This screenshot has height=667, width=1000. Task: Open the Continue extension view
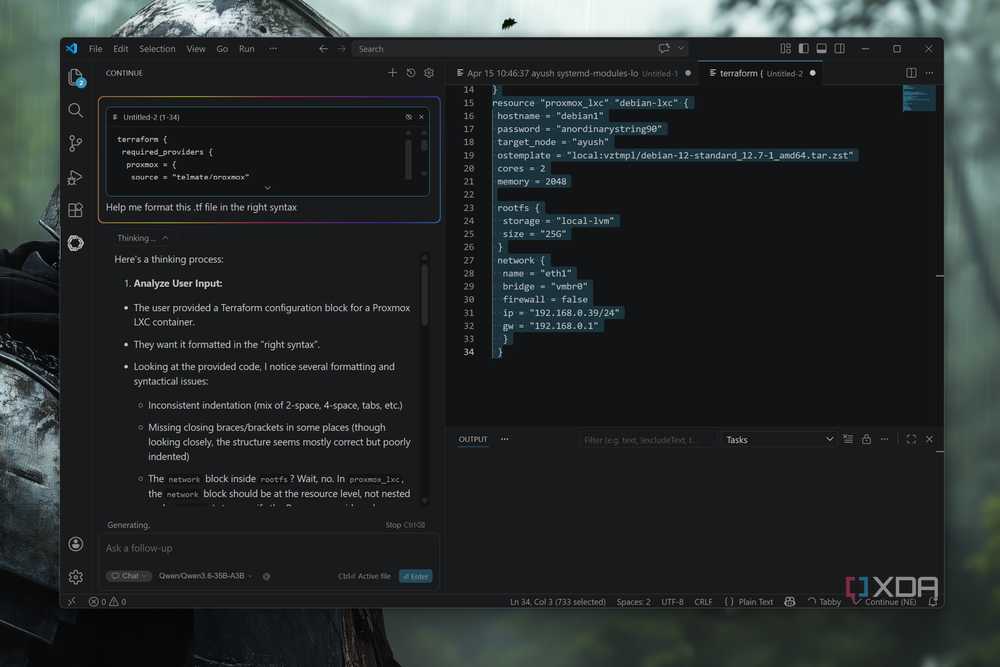75,243
